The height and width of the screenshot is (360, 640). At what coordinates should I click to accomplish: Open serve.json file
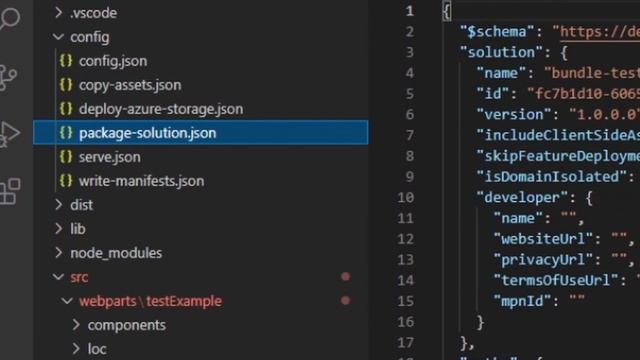click(110, 157)
